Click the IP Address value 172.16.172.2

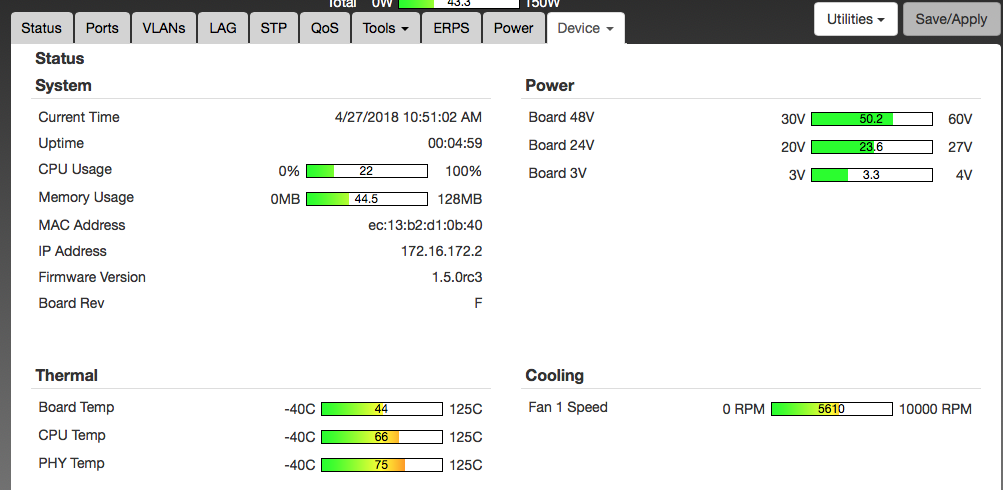click(x=441, y=251)
